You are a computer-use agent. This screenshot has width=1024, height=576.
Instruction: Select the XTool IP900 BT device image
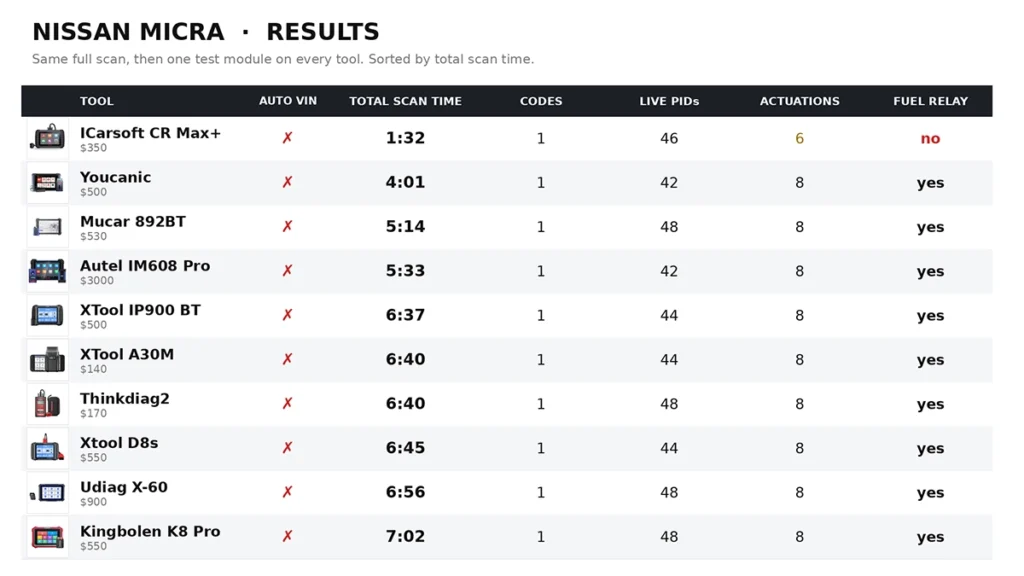coord(48,315)
